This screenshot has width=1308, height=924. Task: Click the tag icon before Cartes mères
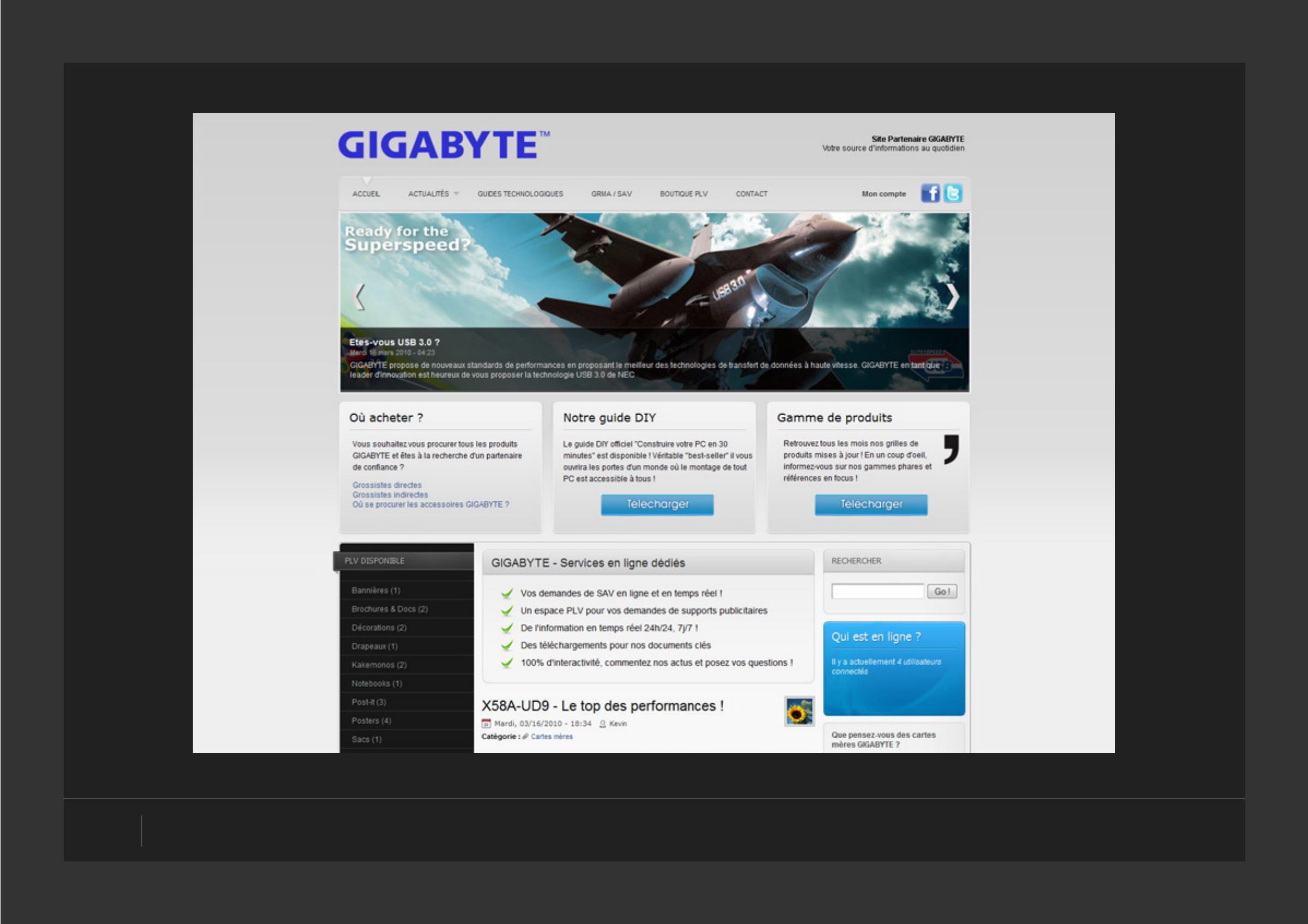click(x=525, y=737)
